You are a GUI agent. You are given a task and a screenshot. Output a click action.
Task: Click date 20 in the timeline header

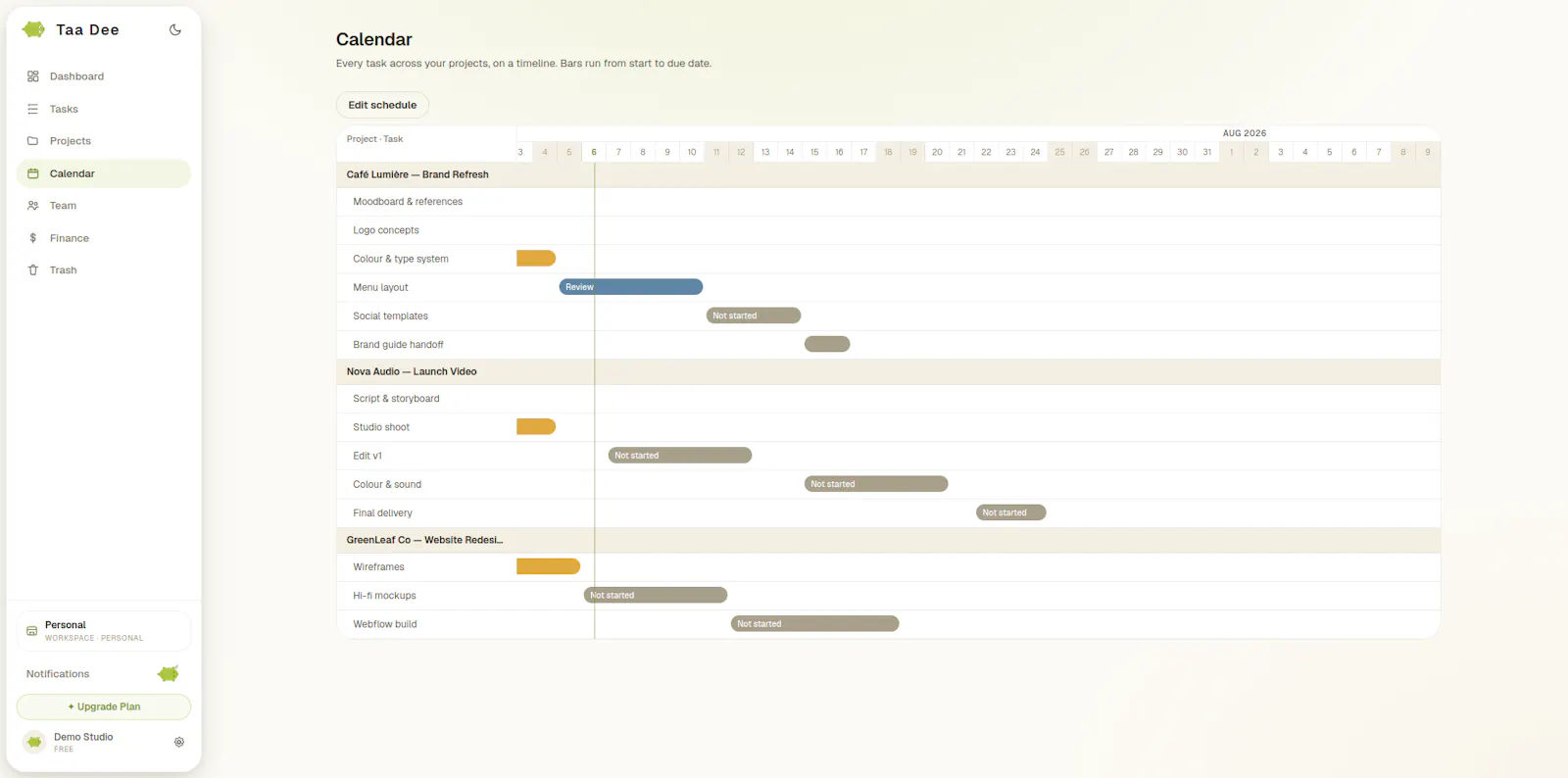[937, 152]
